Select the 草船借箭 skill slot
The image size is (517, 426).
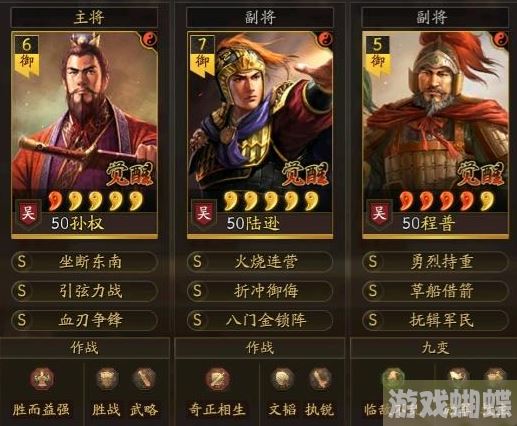[435, 291]
